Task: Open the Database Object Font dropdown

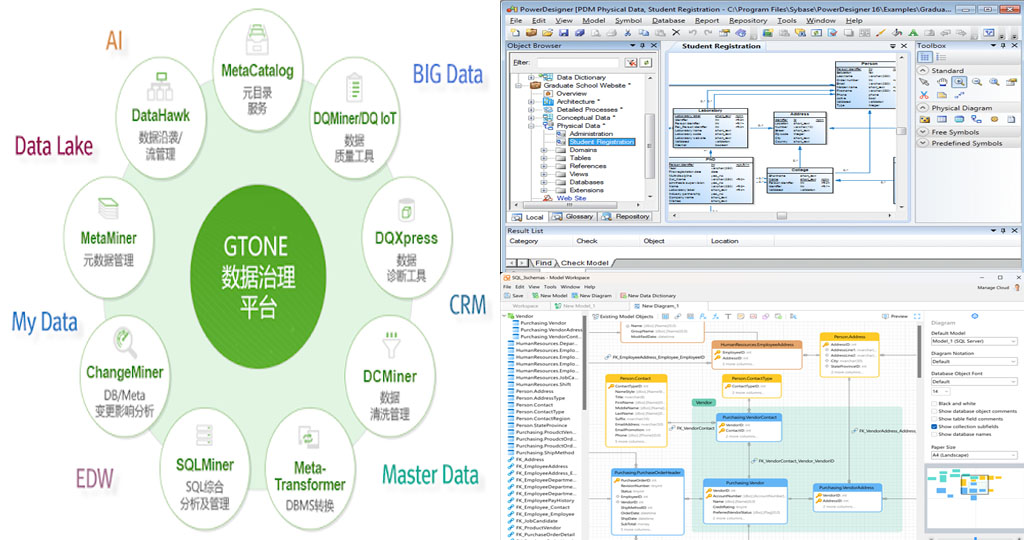Action: pos(974,381)
